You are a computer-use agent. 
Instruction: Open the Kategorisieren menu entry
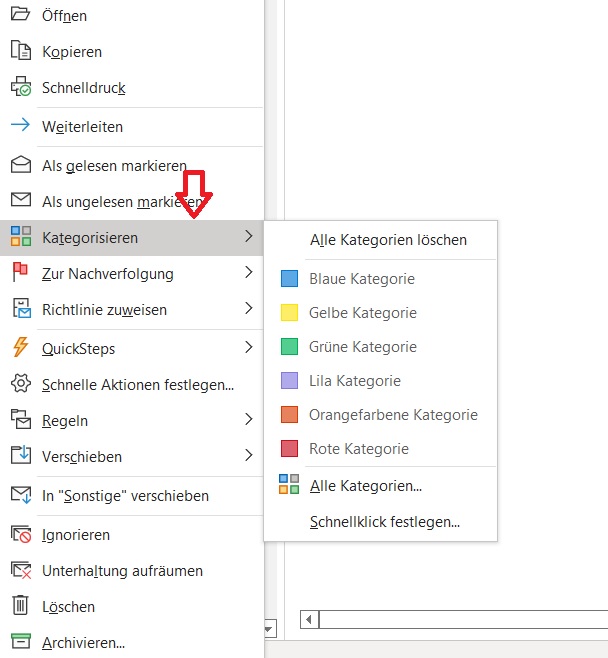point(132,238)
